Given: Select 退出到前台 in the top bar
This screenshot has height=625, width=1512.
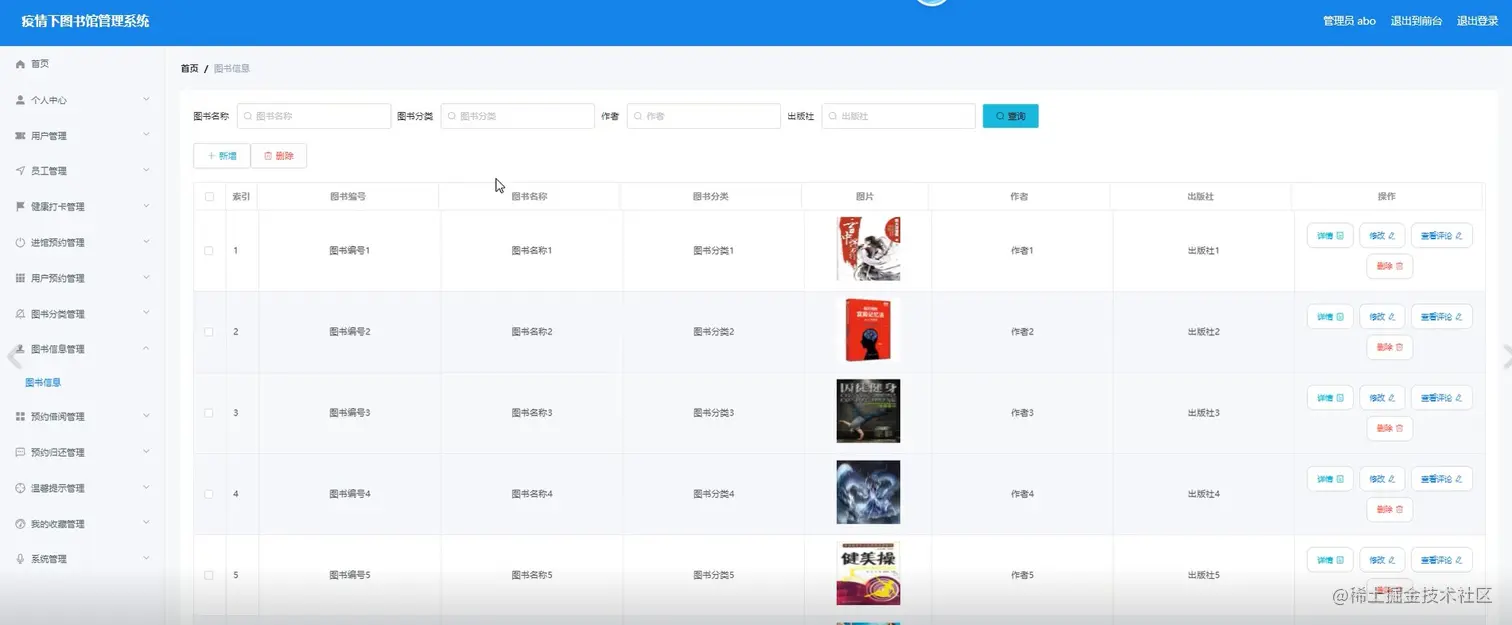Looking at the screenshot, I should click(x=1416, y=20).
